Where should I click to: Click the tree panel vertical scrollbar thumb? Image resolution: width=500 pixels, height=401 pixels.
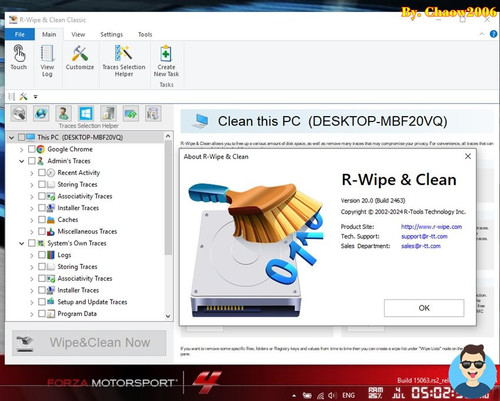168,198
